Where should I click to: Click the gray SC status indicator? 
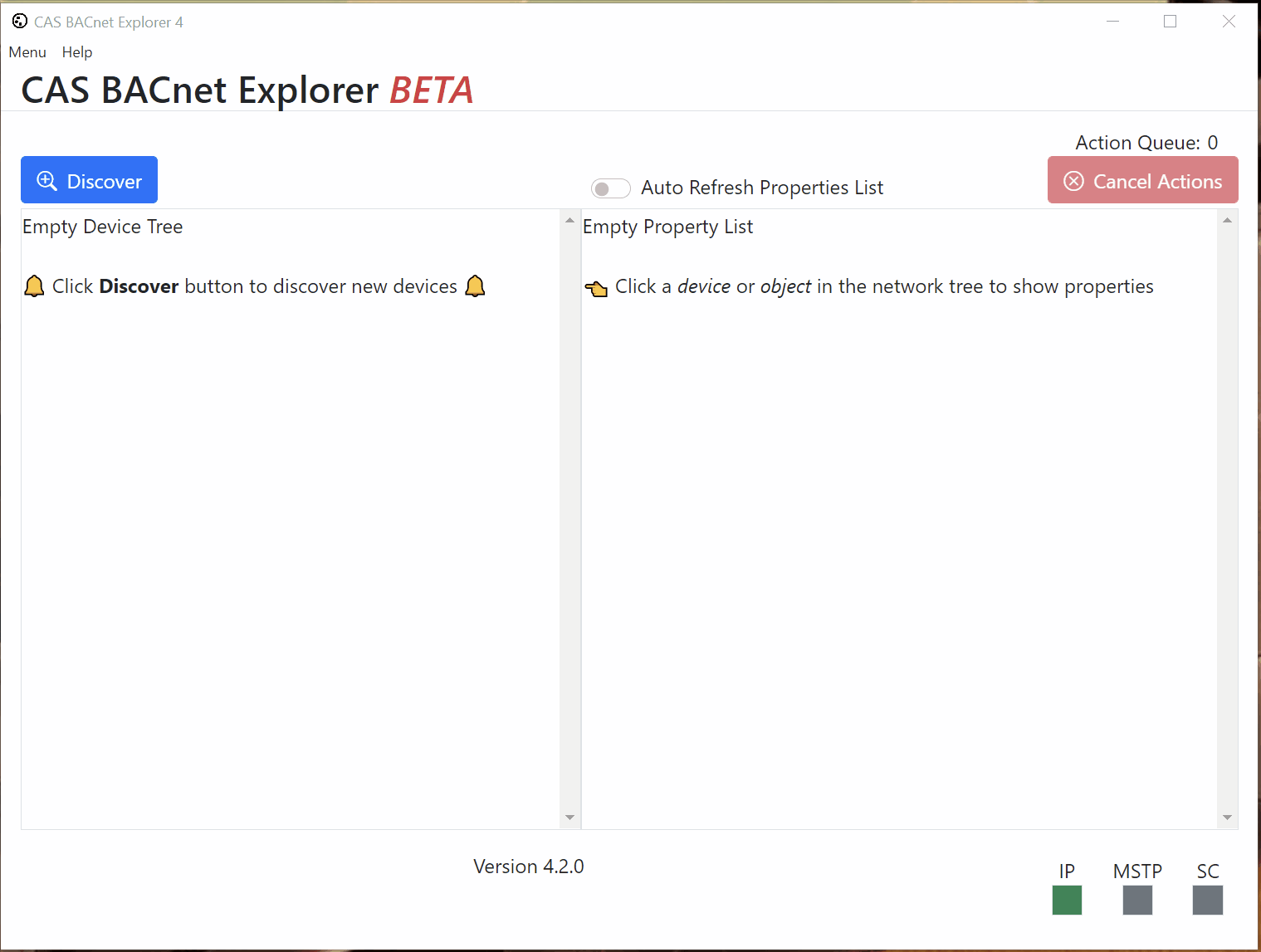[x=1208, y=900]
